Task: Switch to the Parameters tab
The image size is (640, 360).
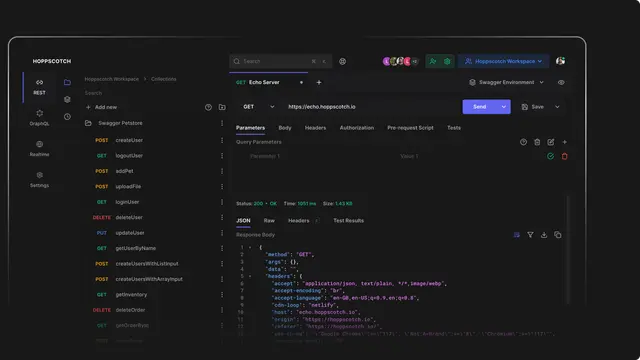Action: [x=250, y=128]
